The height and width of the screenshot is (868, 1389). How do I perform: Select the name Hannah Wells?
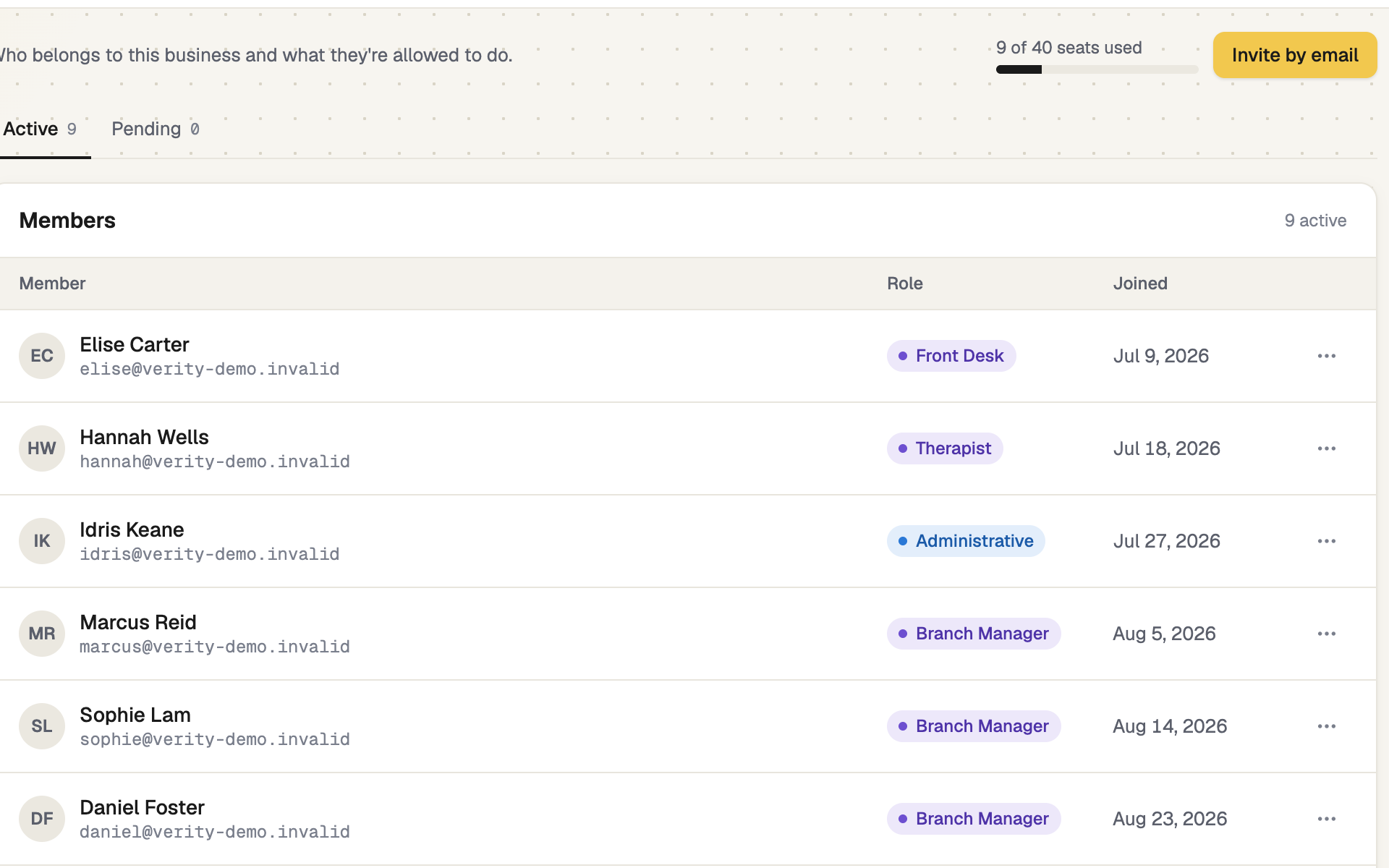tap(144, 437)
